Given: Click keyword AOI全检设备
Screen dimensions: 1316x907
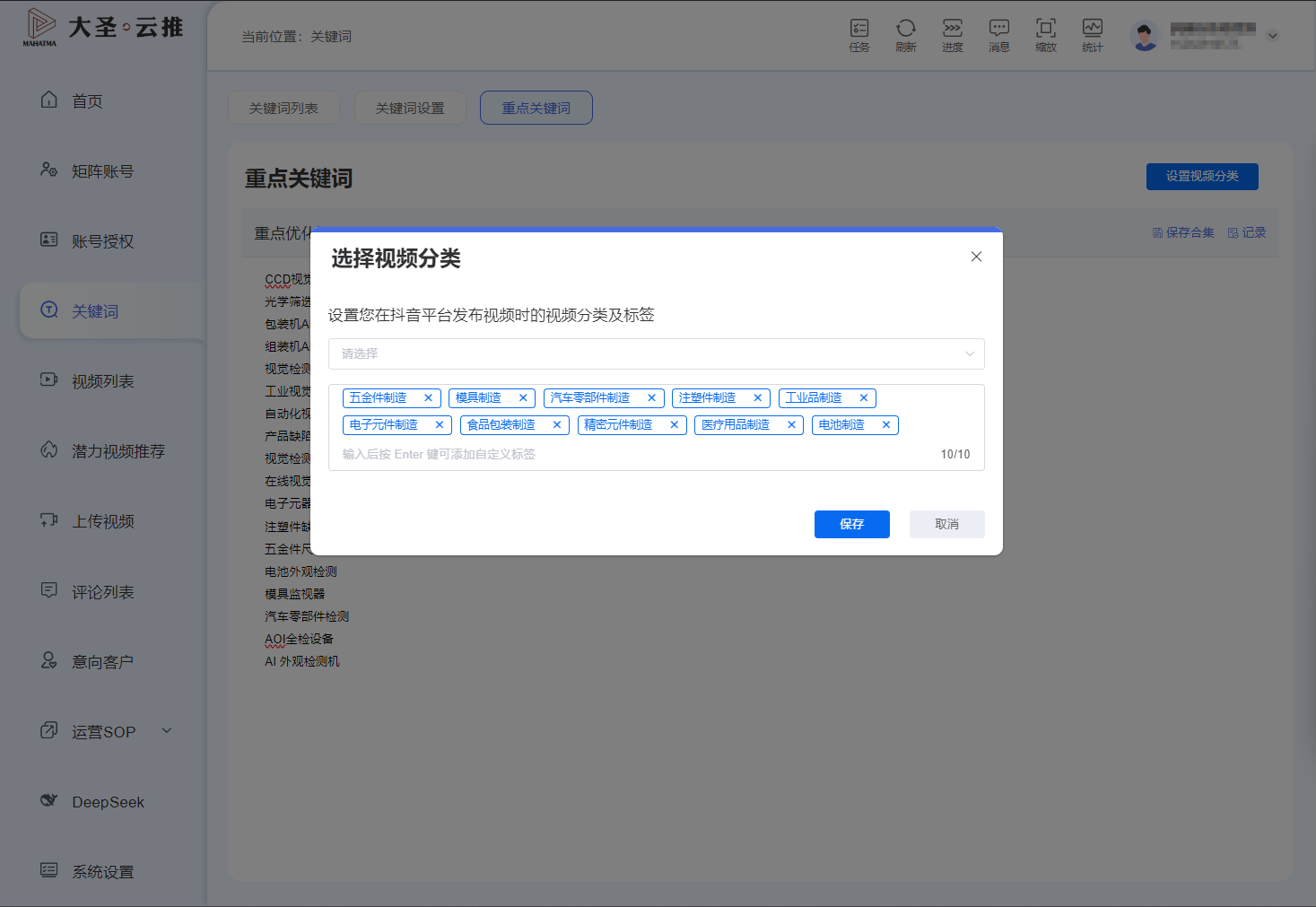Looking at the screenshot, I should click(x=299, y=639).
